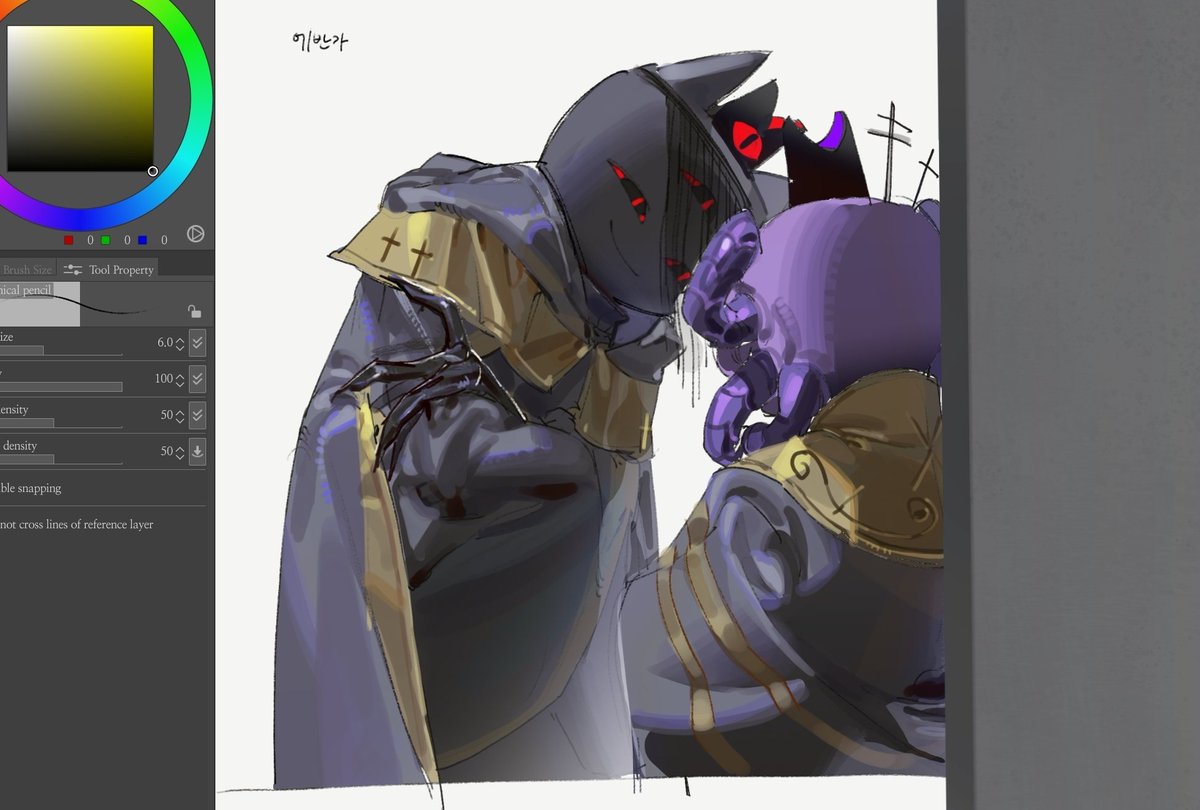1200x810 pixels.
Task: Click the value field showing 100
Action: pyautogui.click(x=164, y=379)
